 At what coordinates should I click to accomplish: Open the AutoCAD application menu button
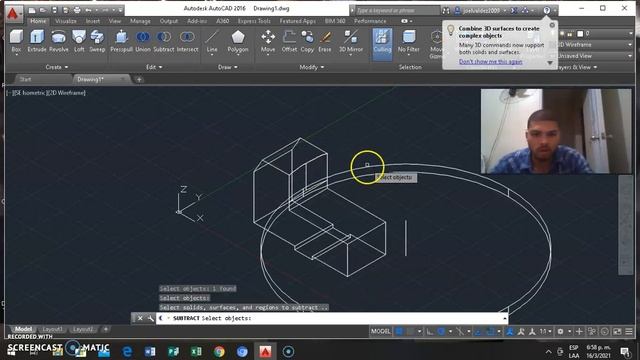(x=13, y=13)
